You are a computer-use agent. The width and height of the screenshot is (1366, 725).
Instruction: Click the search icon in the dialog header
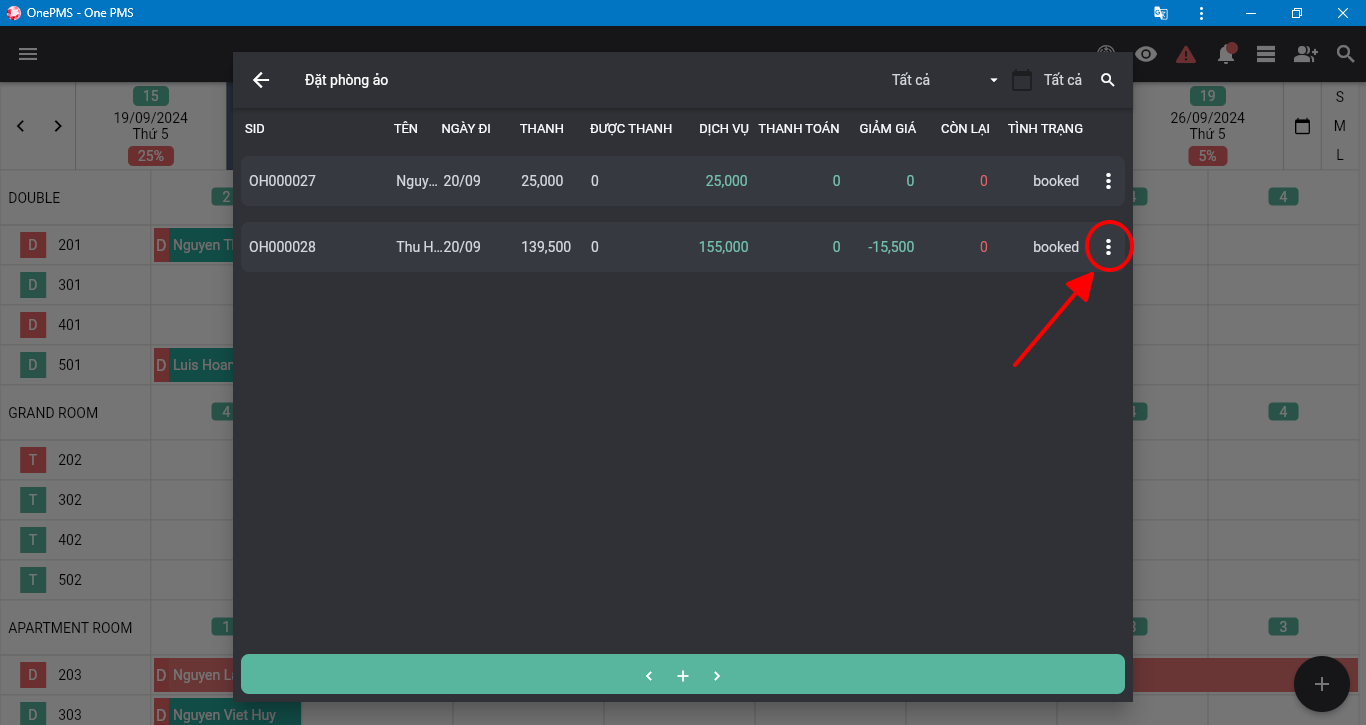pos(1108,80)
